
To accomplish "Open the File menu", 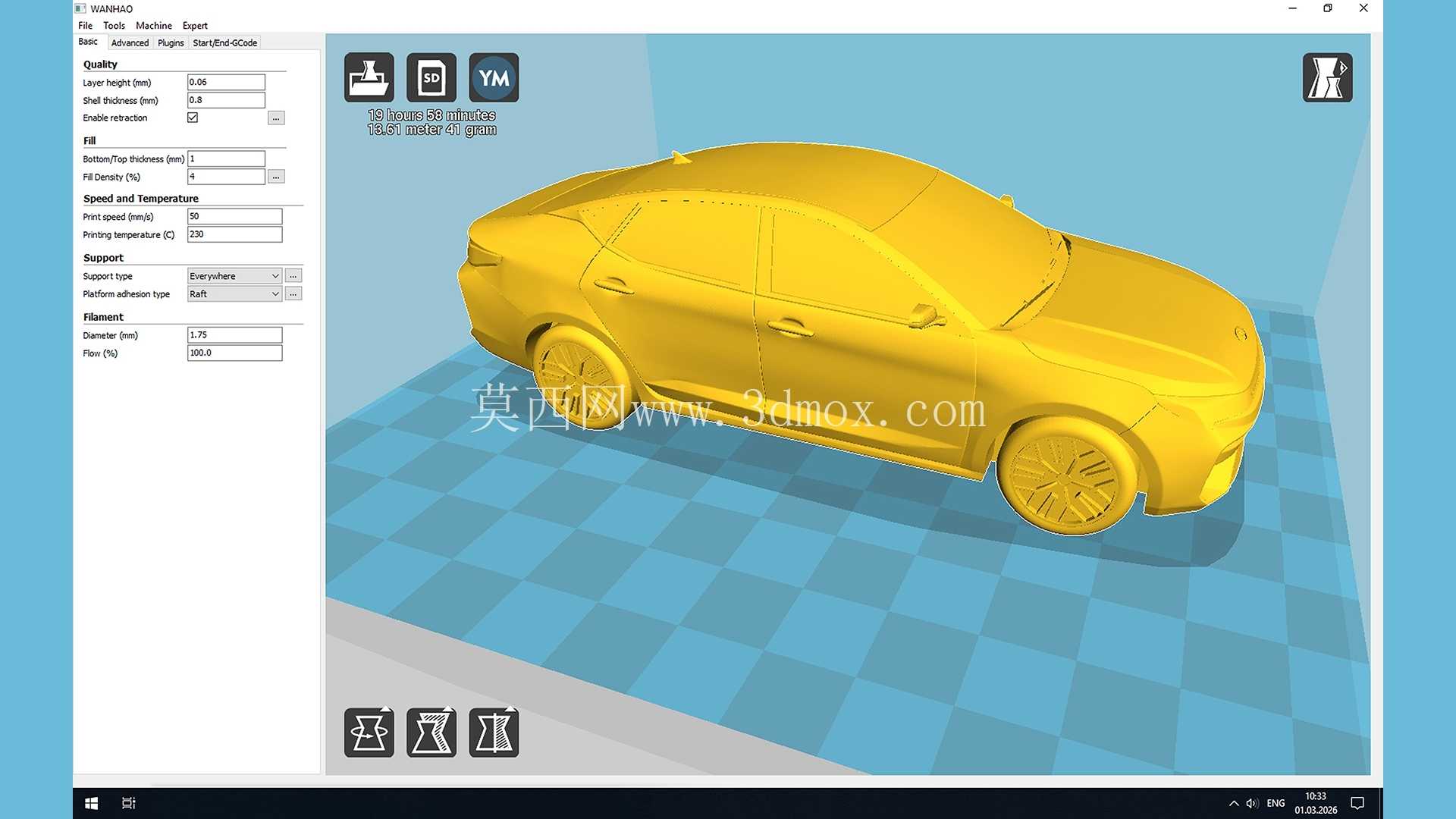I will (85, 25).
